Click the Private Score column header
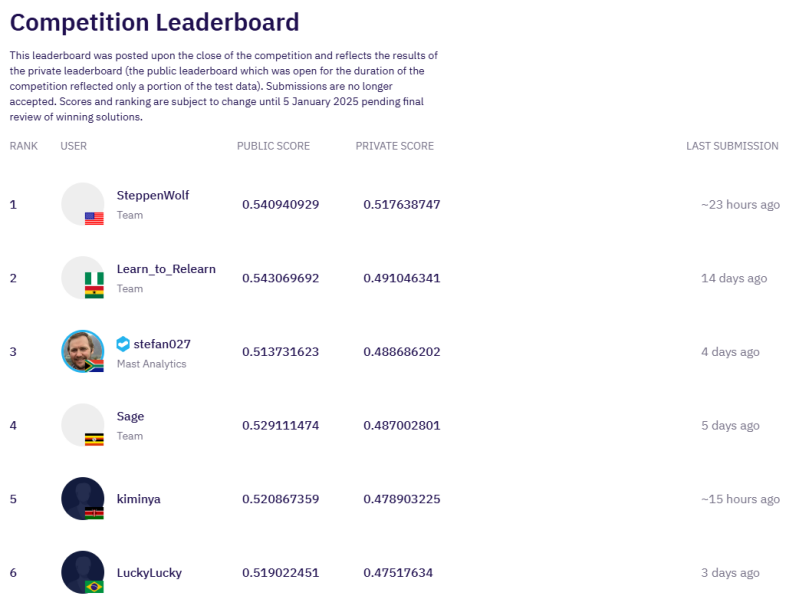The image size is (799, 606). pyautogui.click(x=394, y=146)
